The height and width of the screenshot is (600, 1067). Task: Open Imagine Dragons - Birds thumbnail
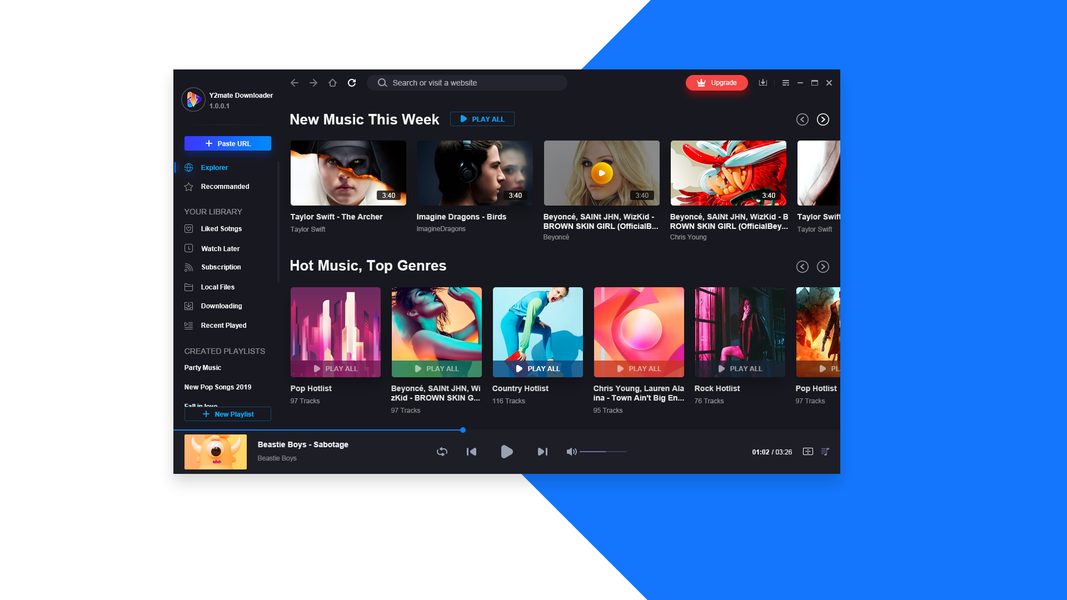click(475, 173)
